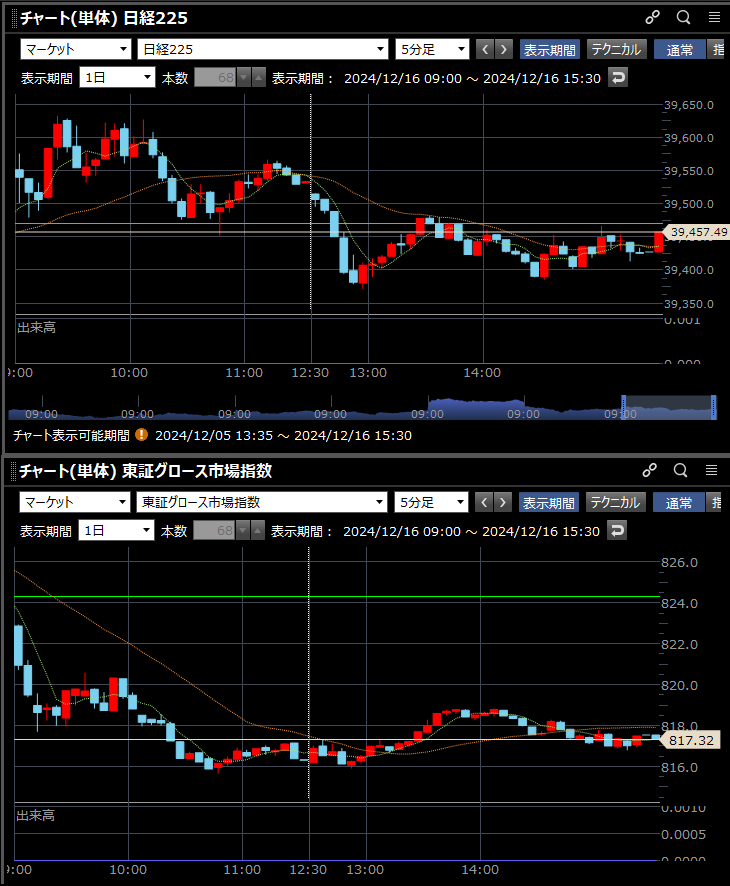The image size is (730, 886).
Task: Go to previous period in 東証グロース chart
Action: pyautogui.click(x=484, y=502)
